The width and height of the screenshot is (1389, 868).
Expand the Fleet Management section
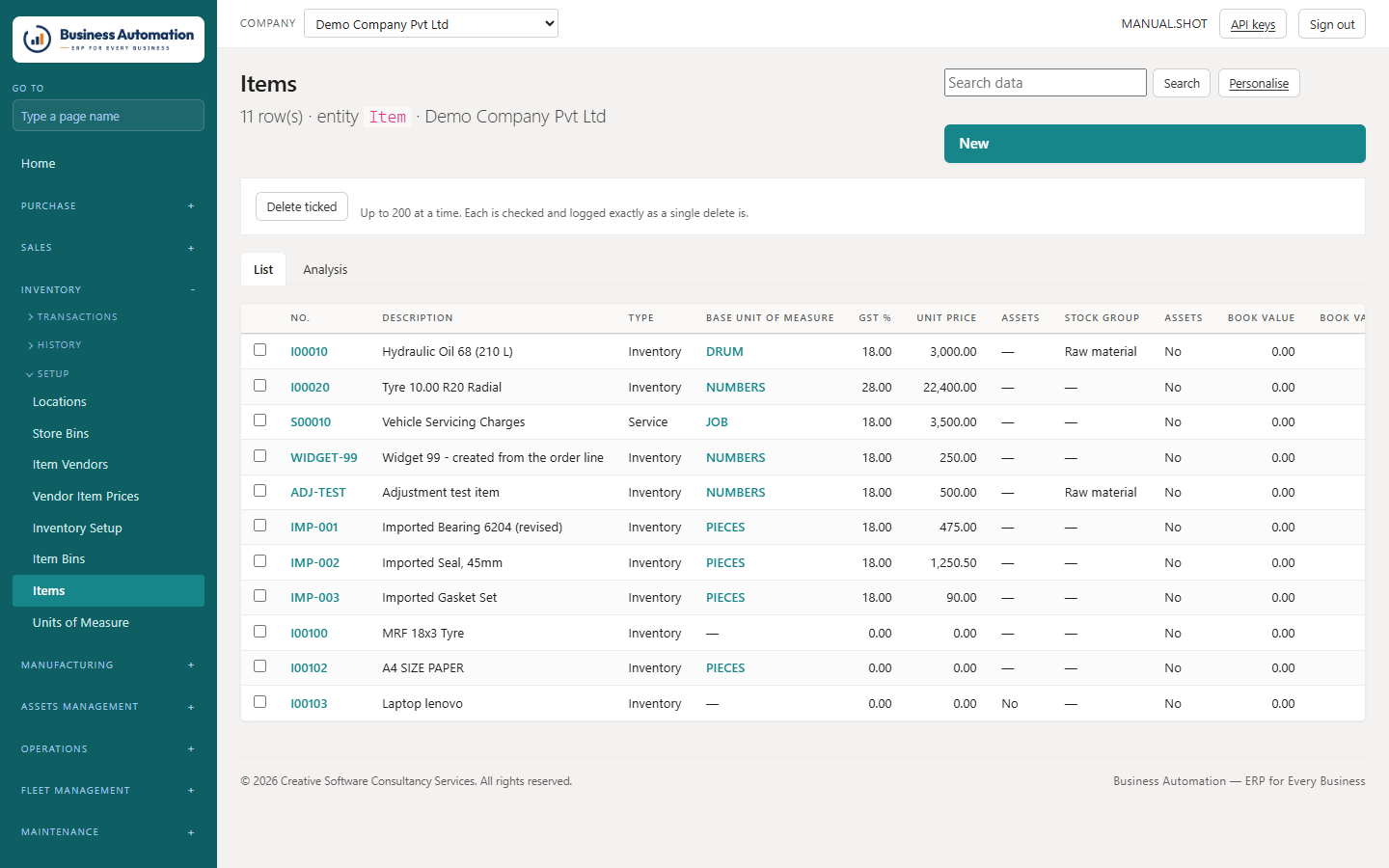tap(108, 790)
